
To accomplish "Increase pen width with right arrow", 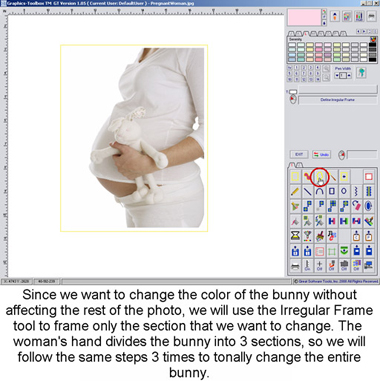I will tap(349, 76).
